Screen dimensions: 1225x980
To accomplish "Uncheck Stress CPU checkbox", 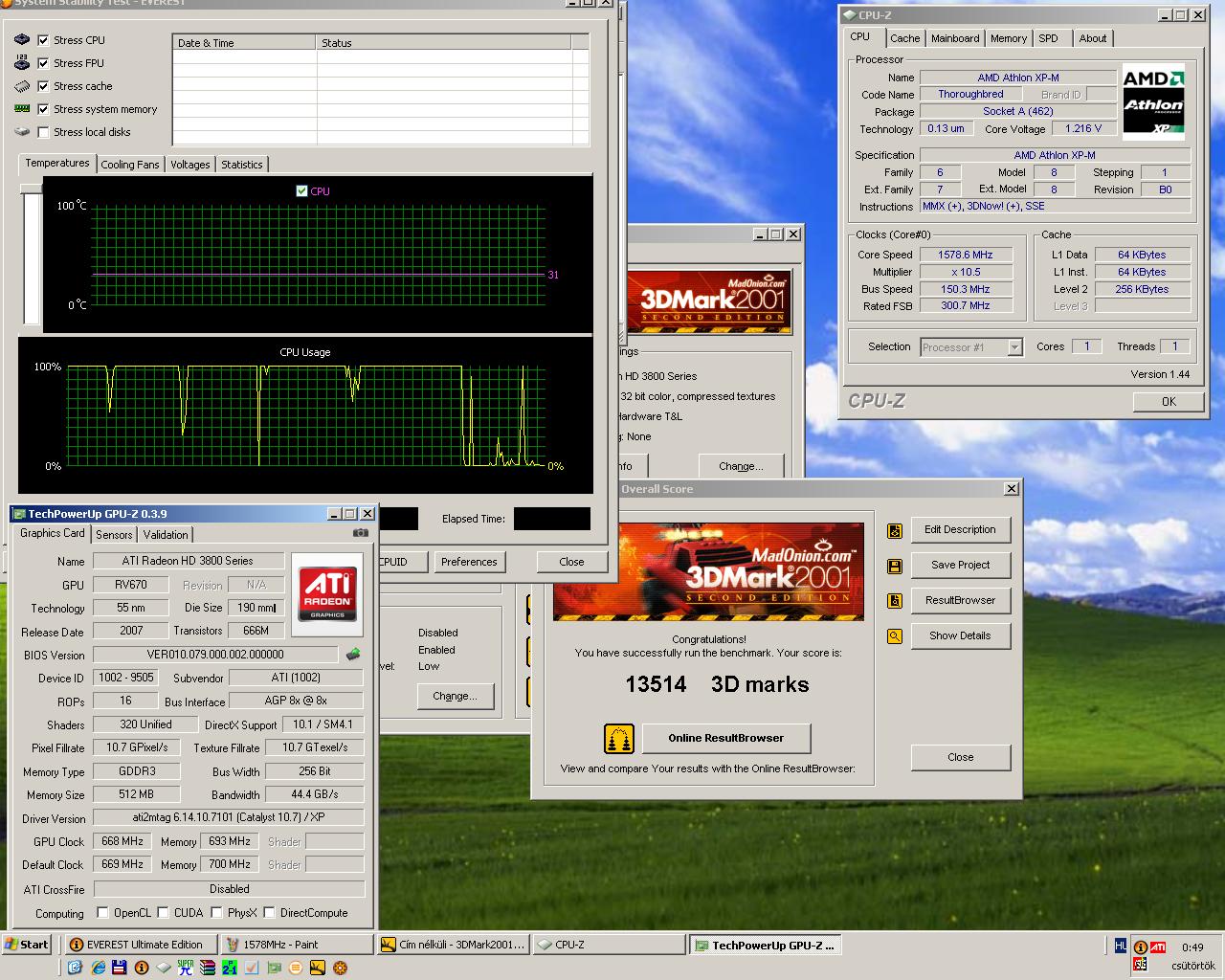I will (43, 40).
